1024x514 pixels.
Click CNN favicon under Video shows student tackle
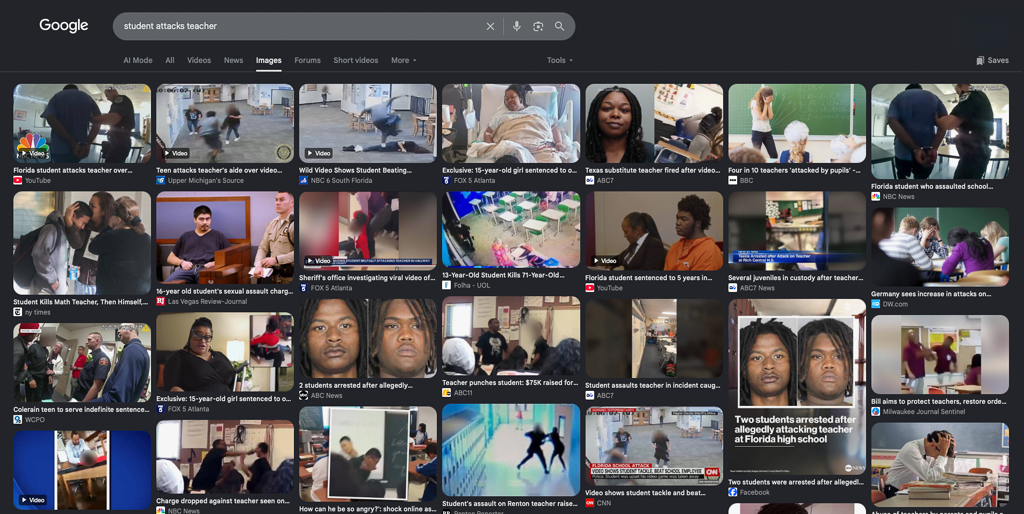point(590,503)
